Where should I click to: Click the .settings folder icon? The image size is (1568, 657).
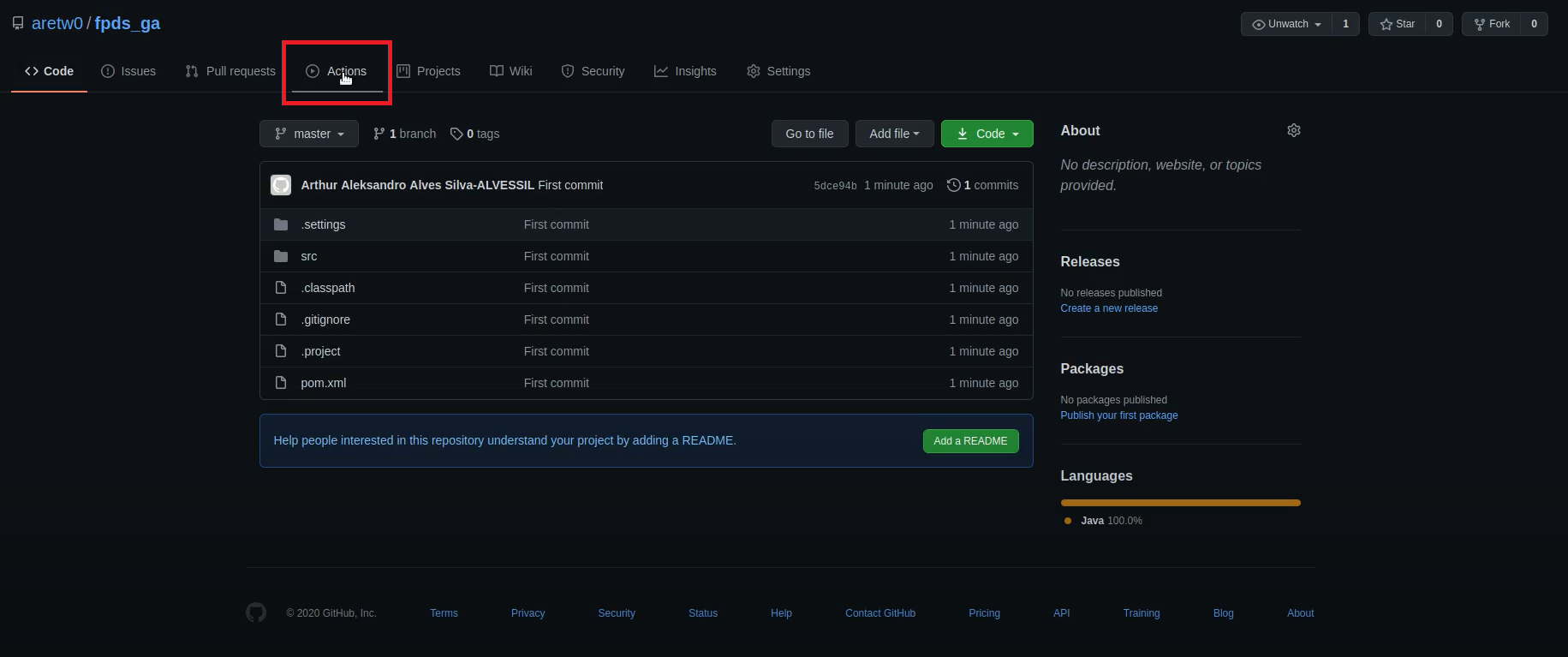click(x=281, y=224)
